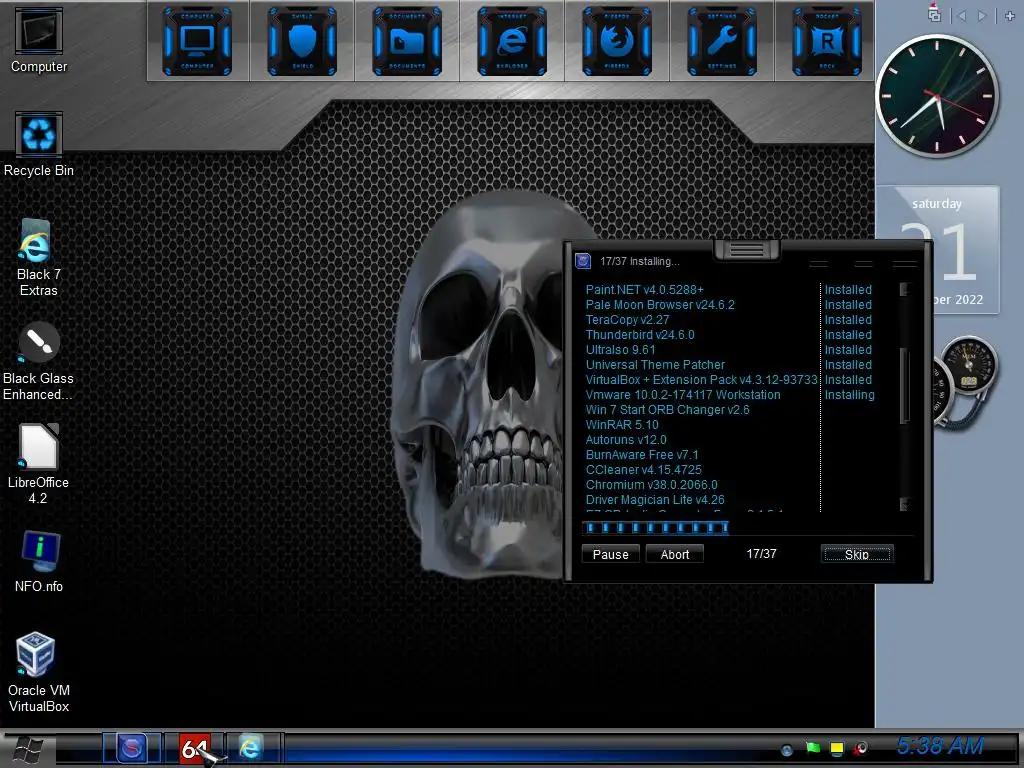The height and width of the screenshot is (768, 1024).
Task: Select the Chromium v38.0.2066.0 entry
Action: click(x=651, y=485)
